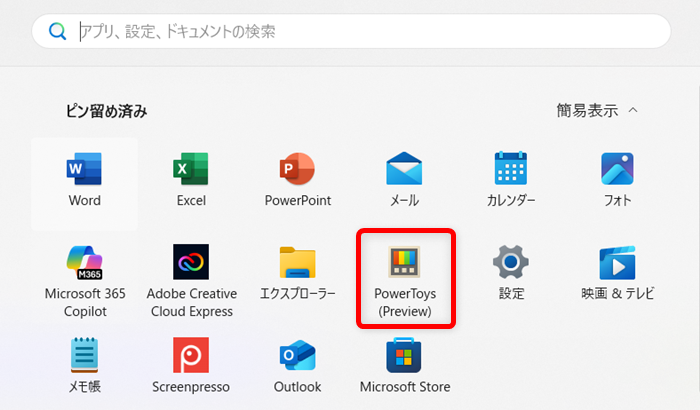Launch Adobe Creative Cloud Express

tap(191, 281)
